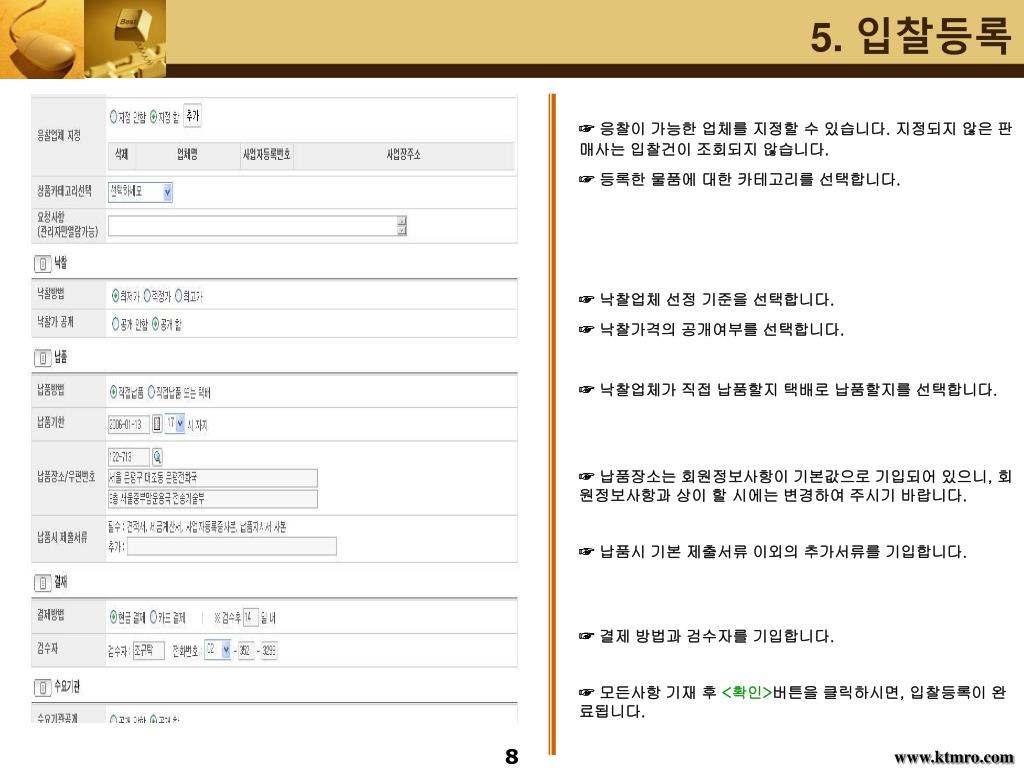Screen dimensions: 1024x768
Task: Click the slide title '5. 입찰등록'
Action: [911, 35]
